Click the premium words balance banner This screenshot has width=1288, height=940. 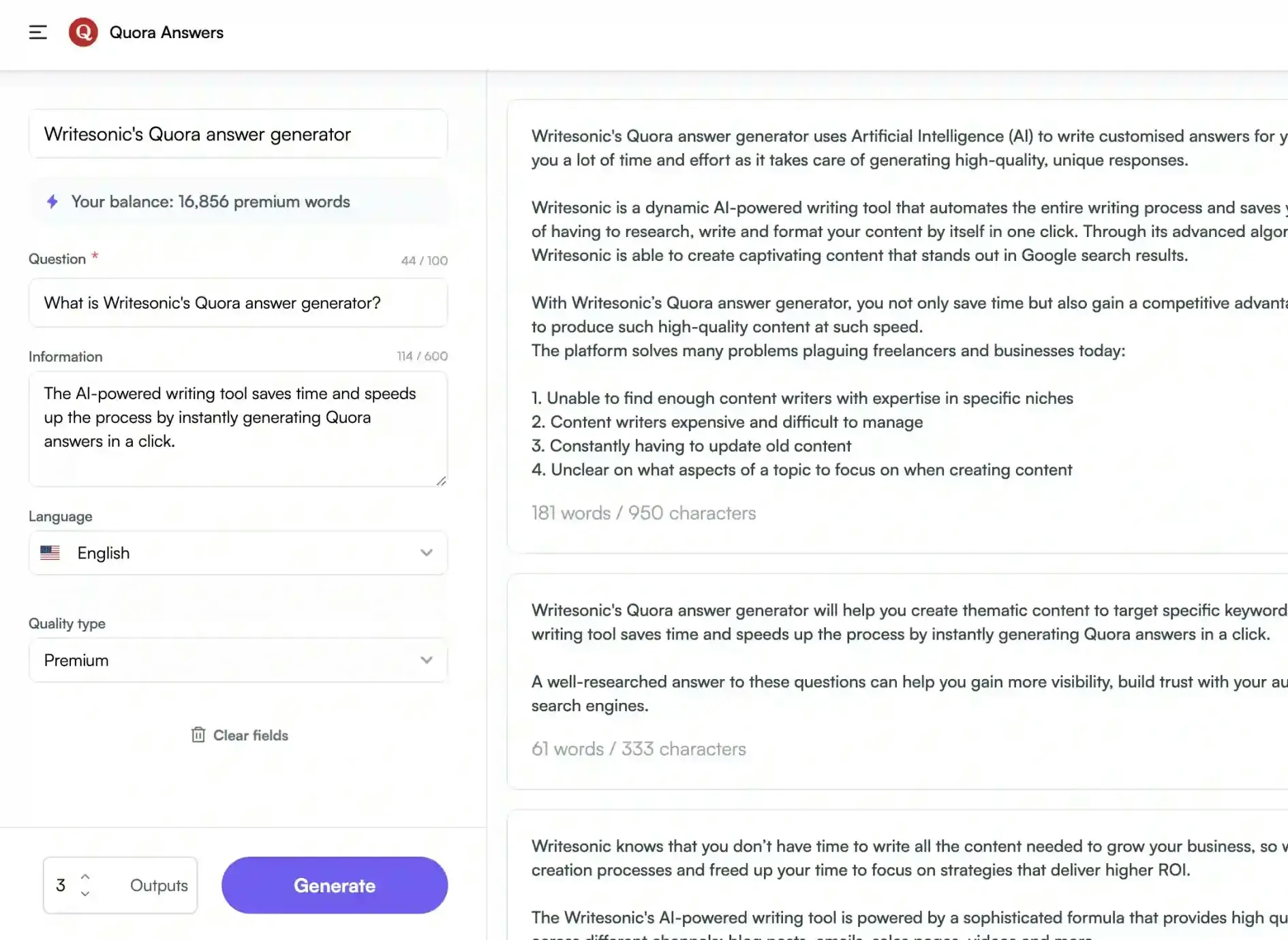point(238,201)
